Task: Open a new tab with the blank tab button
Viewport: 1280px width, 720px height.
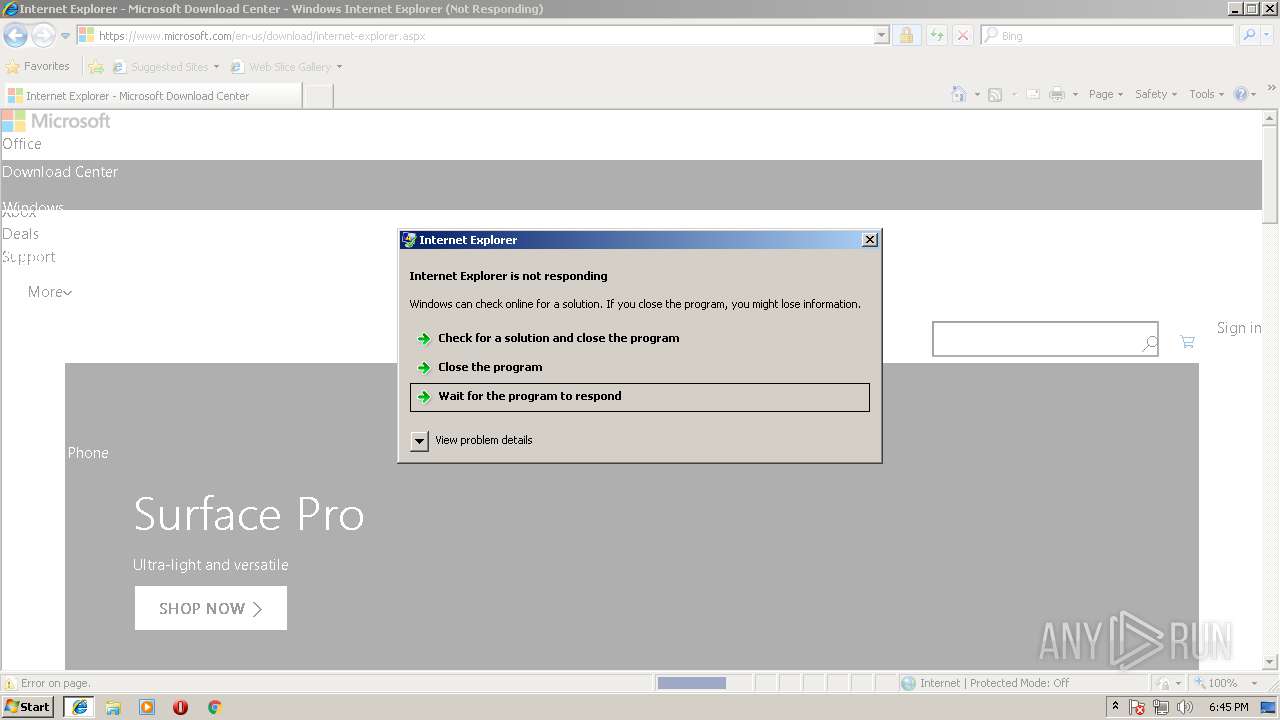Action: 318,96
